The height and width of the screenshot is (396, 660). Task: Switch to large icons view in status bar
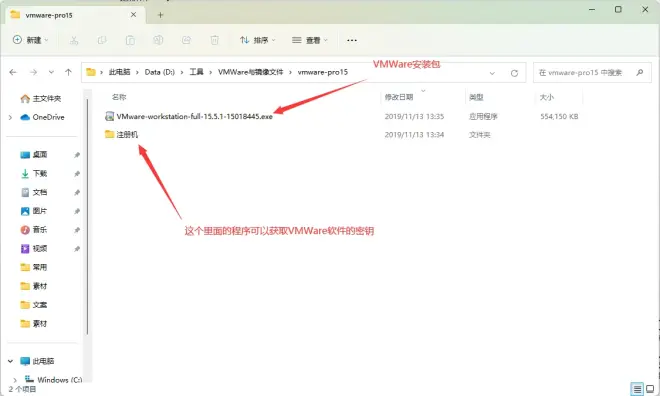[650, 389]
